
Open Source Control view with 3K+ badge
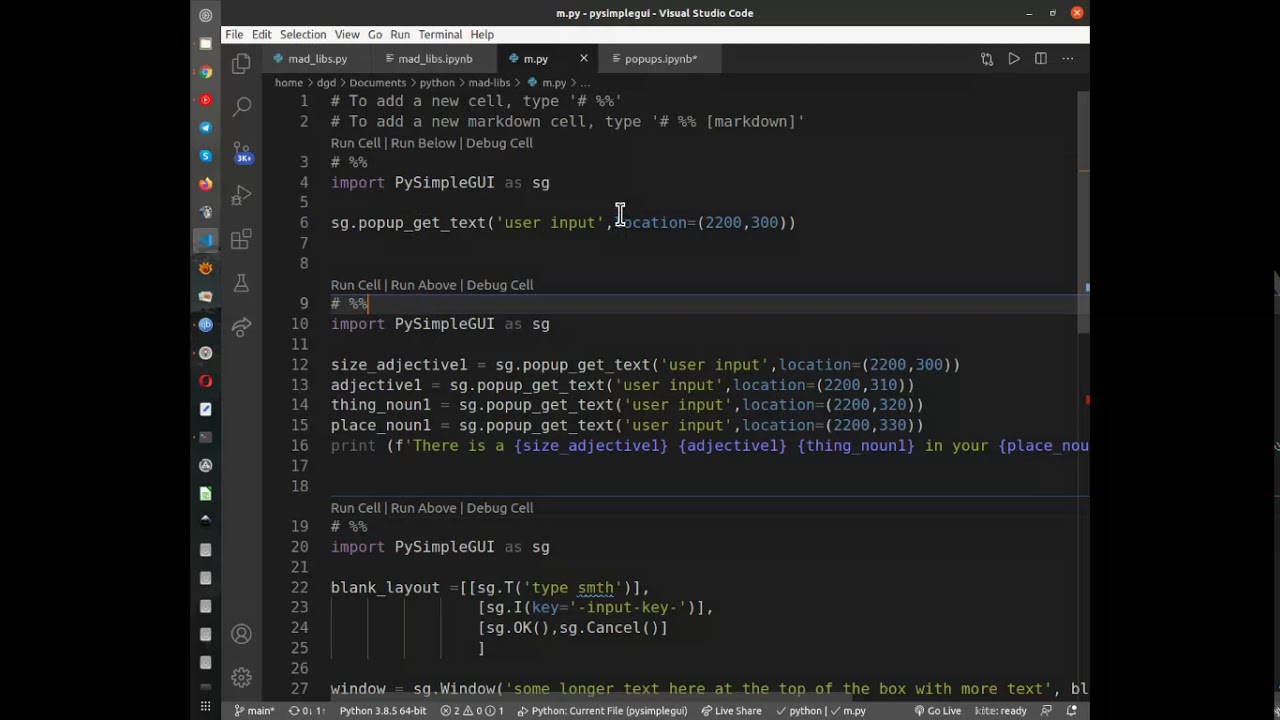coord(241,151)
